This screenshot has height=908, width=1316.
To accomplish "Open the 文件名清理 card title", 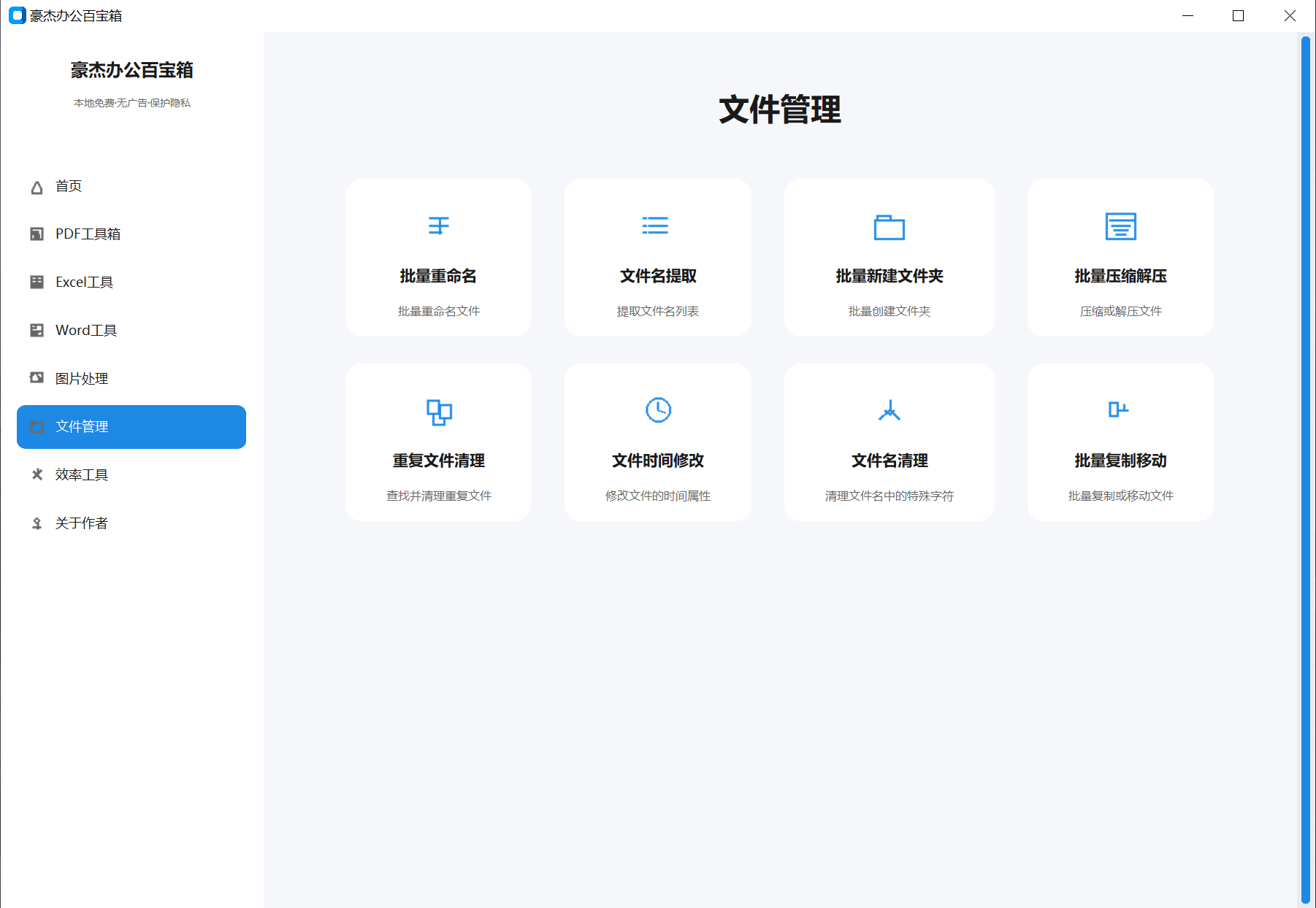I will pos(890,461).
